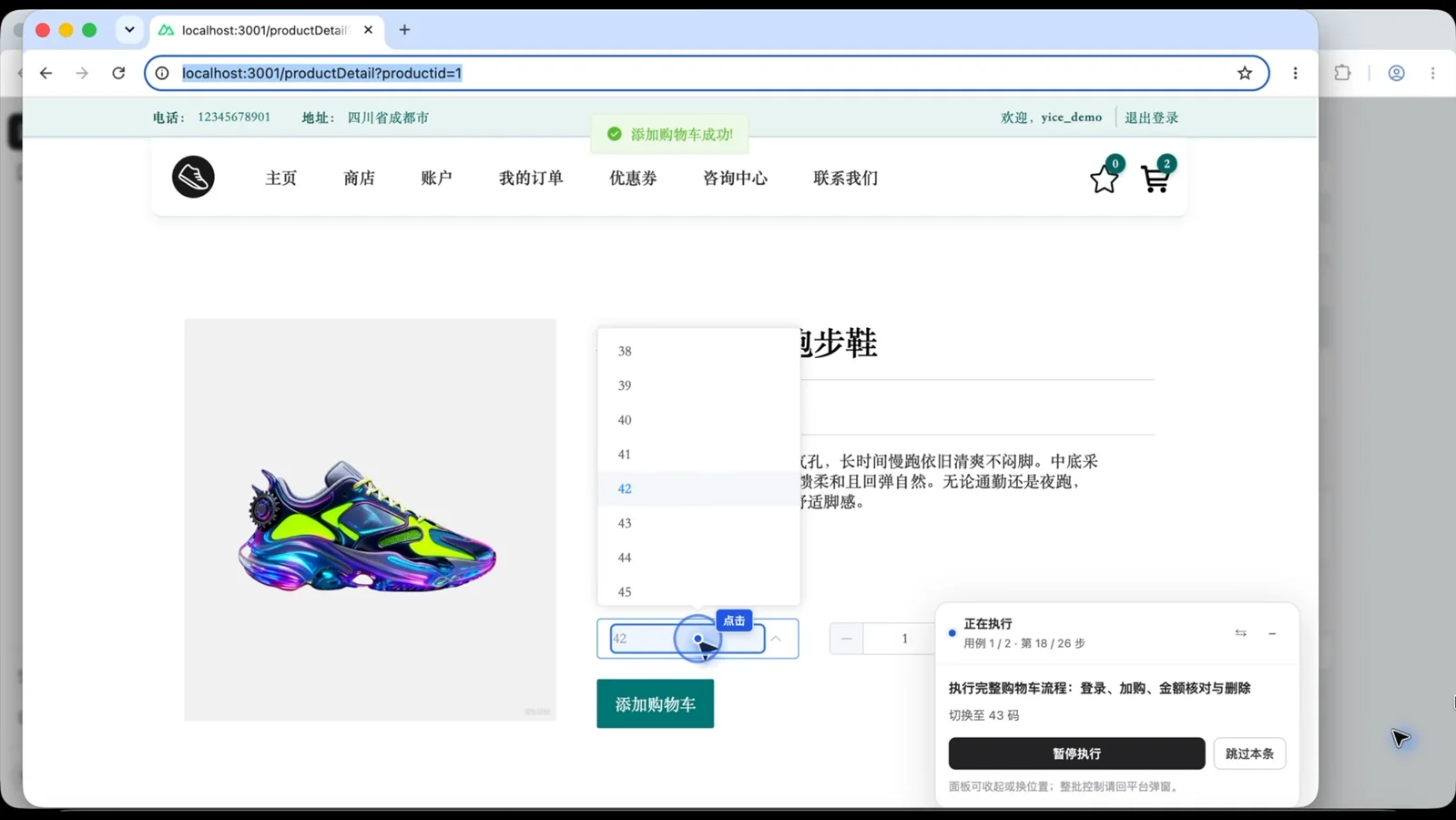Click the 切换至 43 码 step text

click(x=983, y=715)
